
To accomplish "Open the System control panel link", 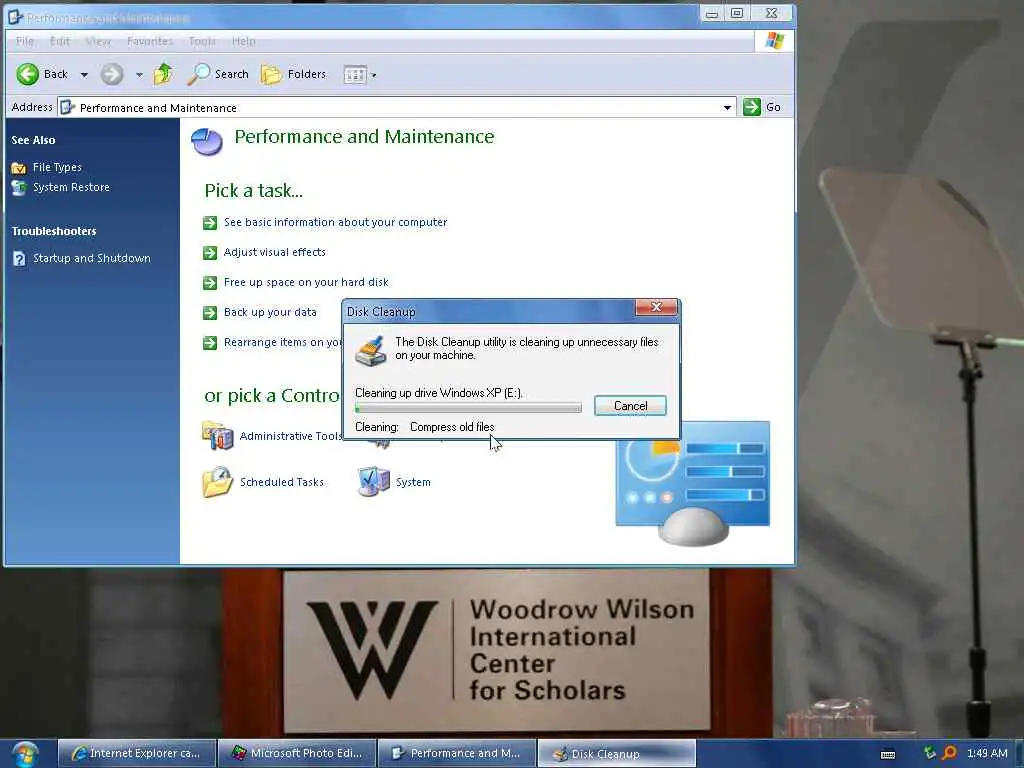I will (413, 482).
